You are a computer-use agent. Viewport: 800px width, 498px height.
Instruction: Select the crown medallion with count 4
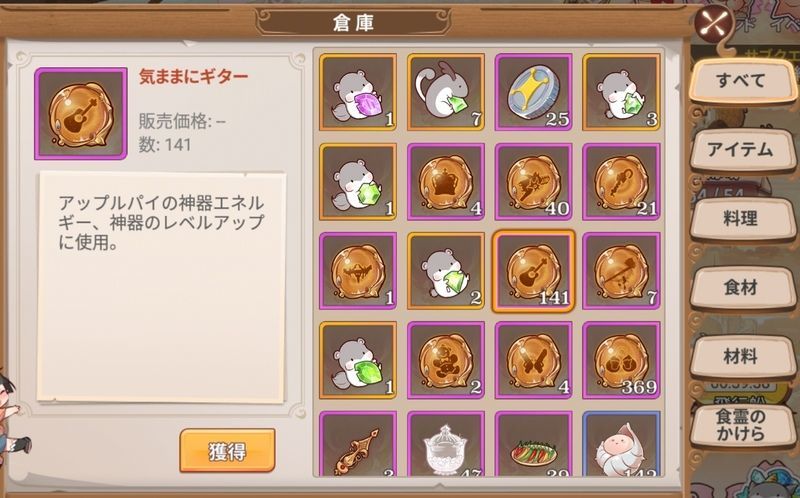(446, 182)
